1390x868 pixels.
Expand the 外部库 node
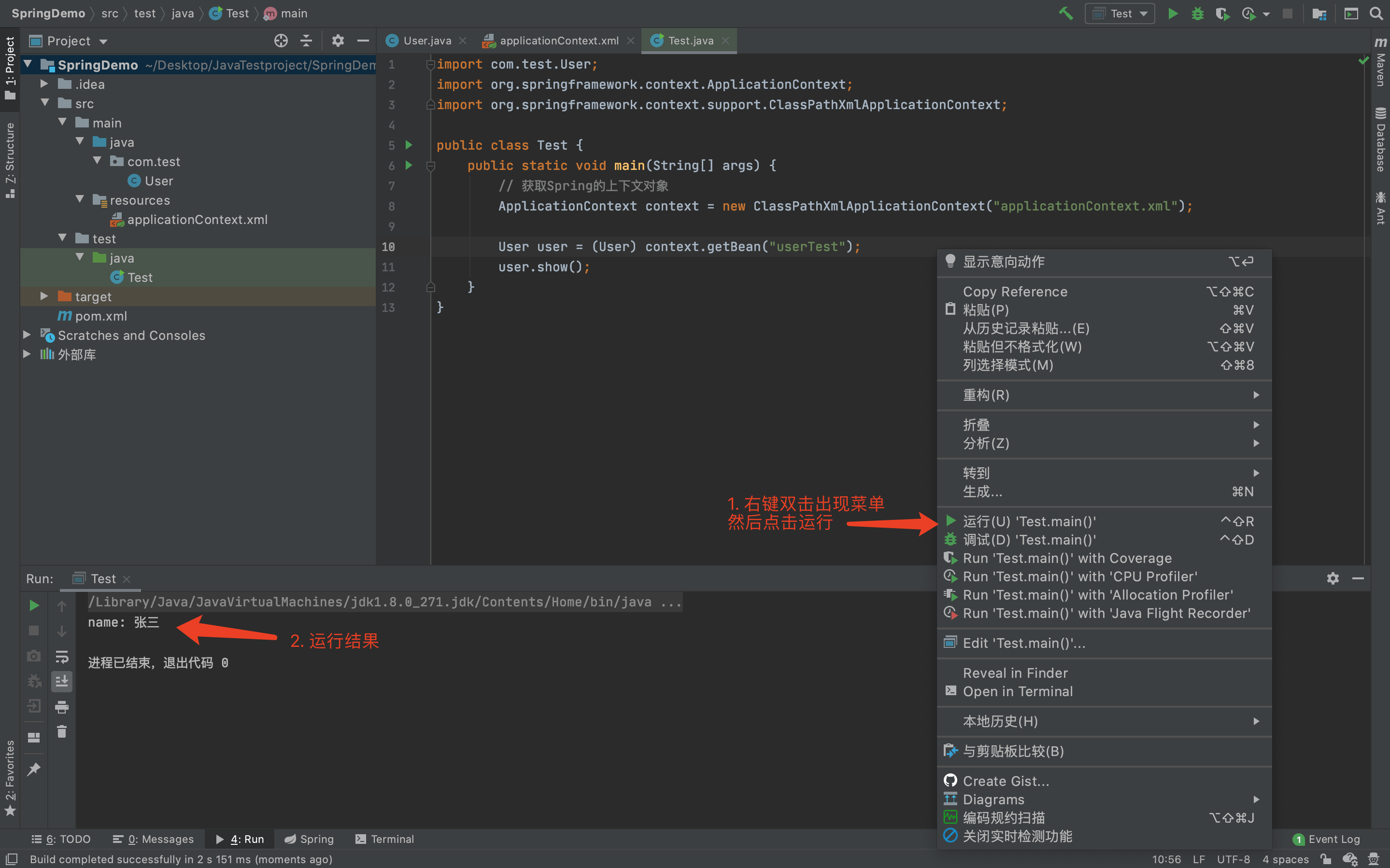[27, 354]
